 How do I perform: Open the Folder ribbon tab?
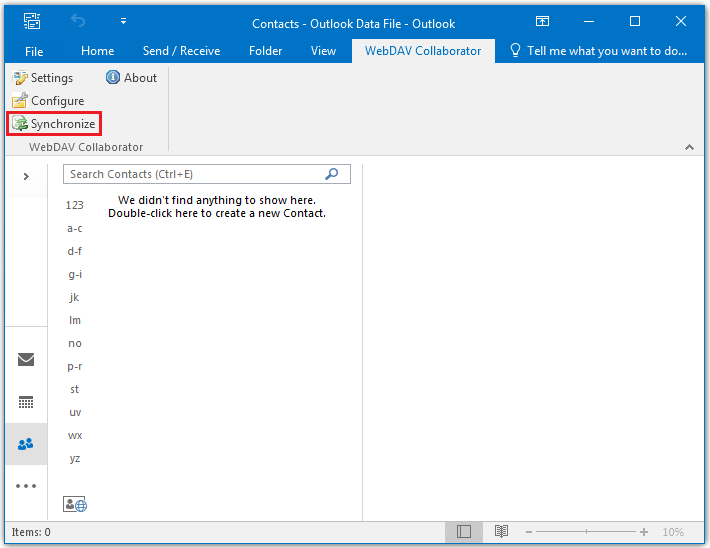tap(265, 51)
